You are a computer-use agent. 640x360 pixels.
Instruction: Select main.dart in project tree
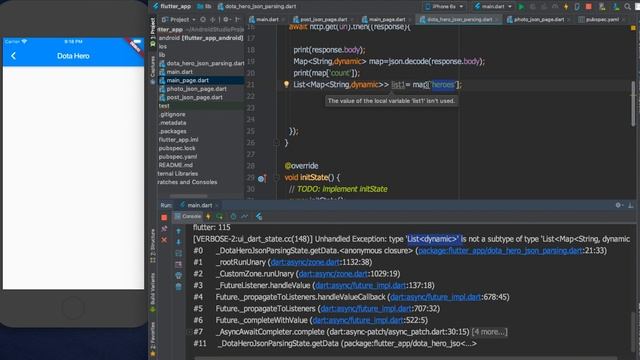176,72
